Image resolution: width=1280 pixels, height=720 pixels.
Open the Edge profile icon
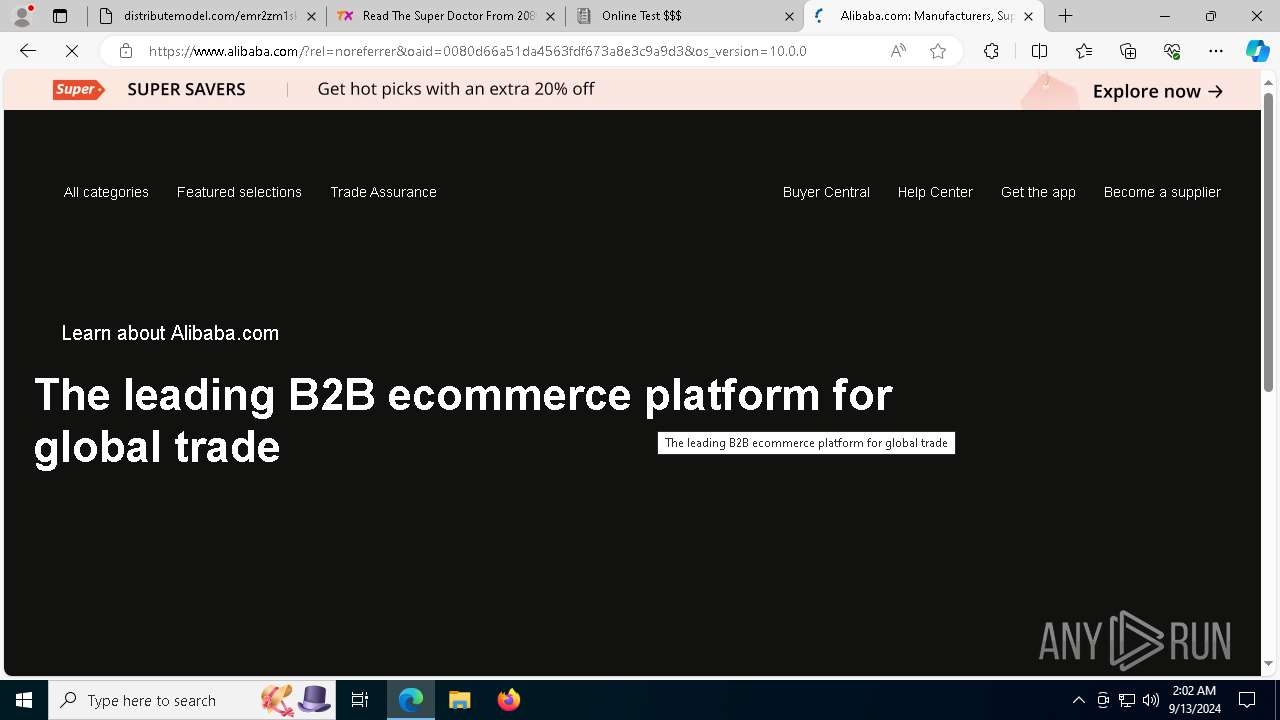(22, 16)
